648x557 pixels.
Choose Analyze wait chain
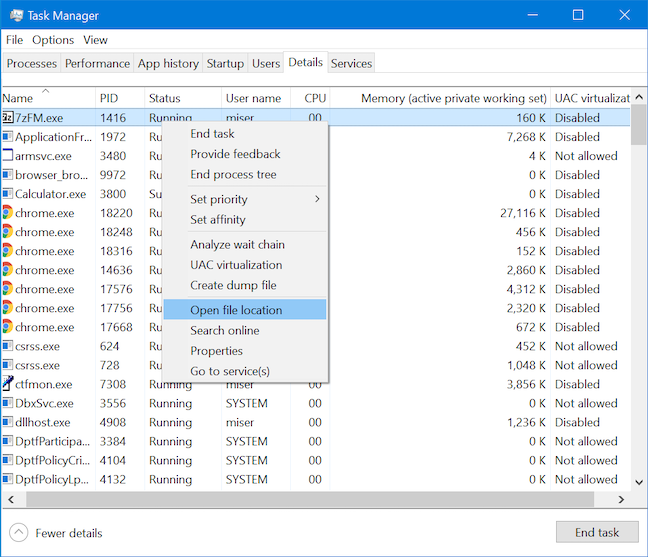(245, 245)
